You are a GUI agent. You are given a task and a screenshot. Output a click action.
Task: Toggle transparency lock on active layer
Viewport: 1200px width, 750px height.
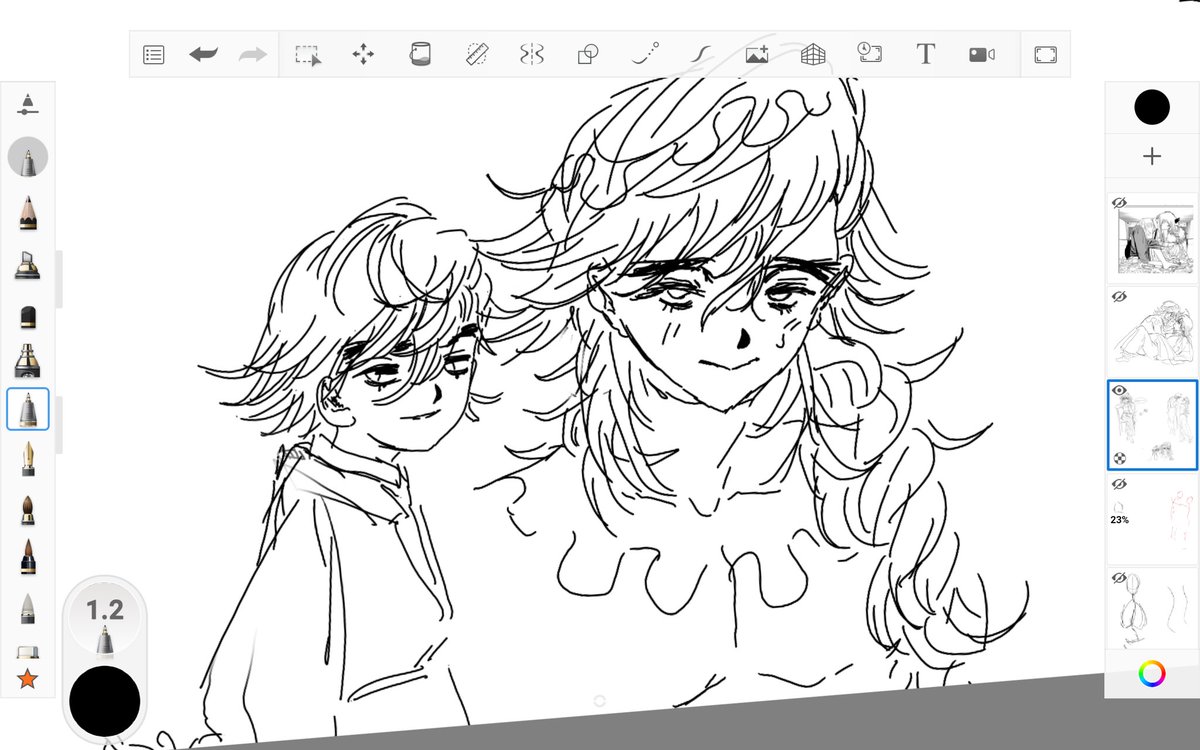coord(1120,458)
